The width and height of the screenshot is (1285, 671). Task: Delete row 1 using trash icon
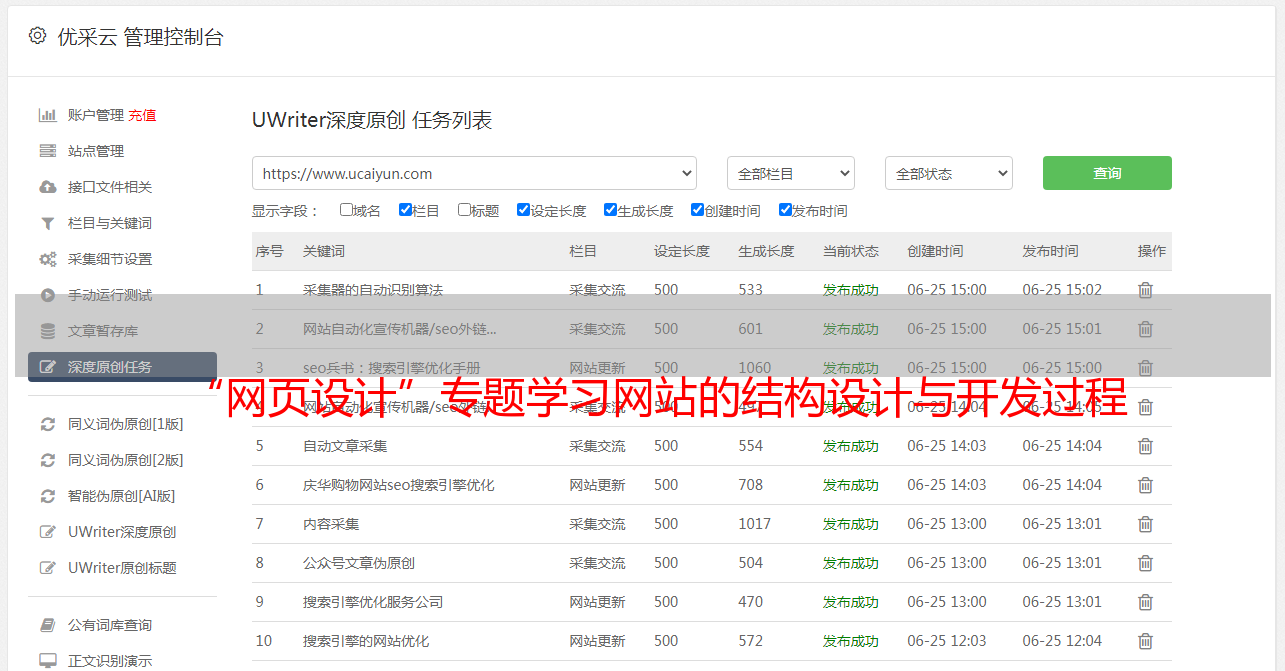click(1145, 290)
